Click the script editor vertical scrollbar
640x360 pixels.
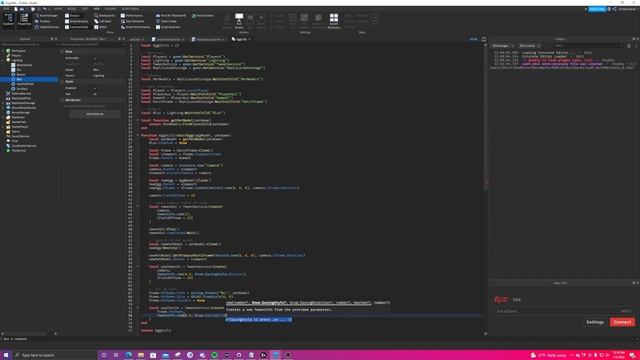pyautogui.click(x=485, y=188)
